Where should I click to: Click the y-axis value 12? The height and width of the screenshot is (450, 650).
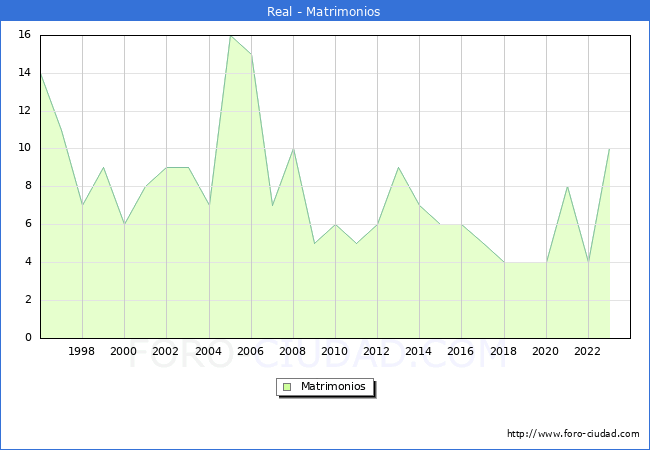(24, 110)
